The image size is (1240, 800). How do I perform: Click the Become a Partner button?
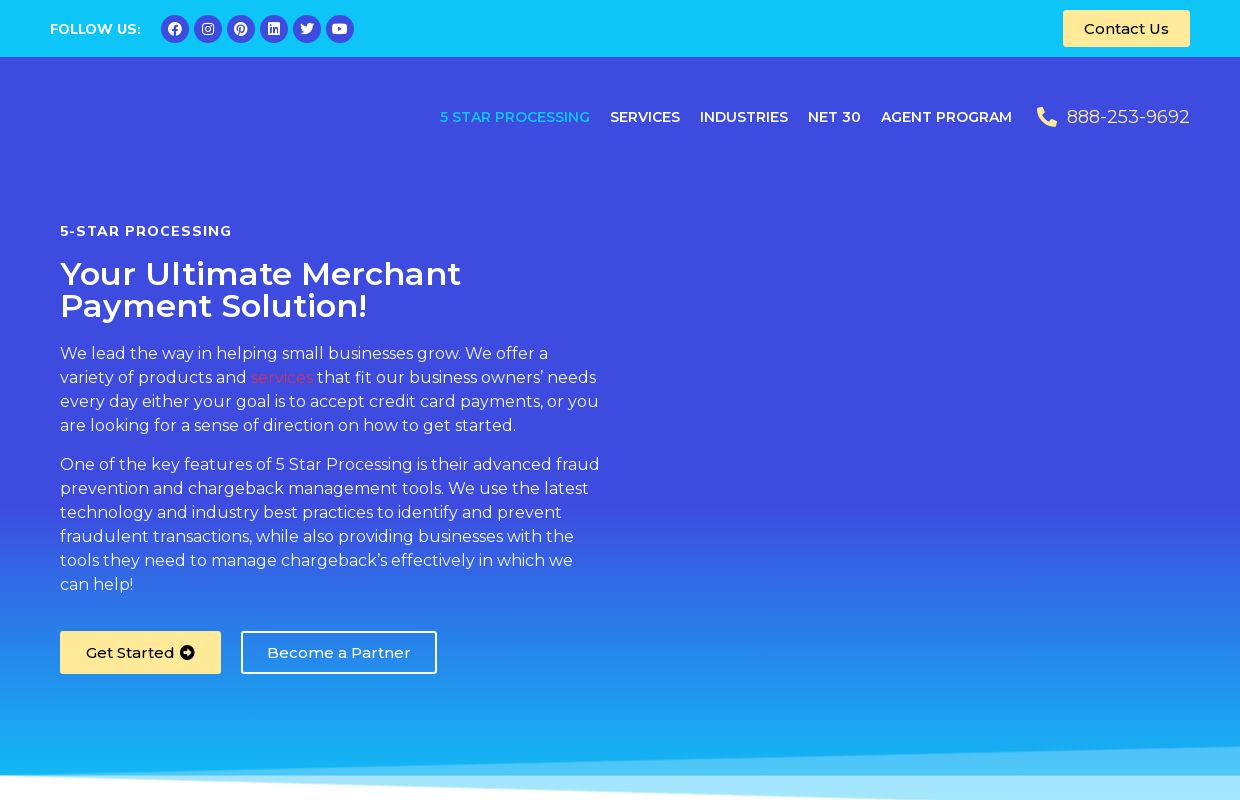(339, 652)
